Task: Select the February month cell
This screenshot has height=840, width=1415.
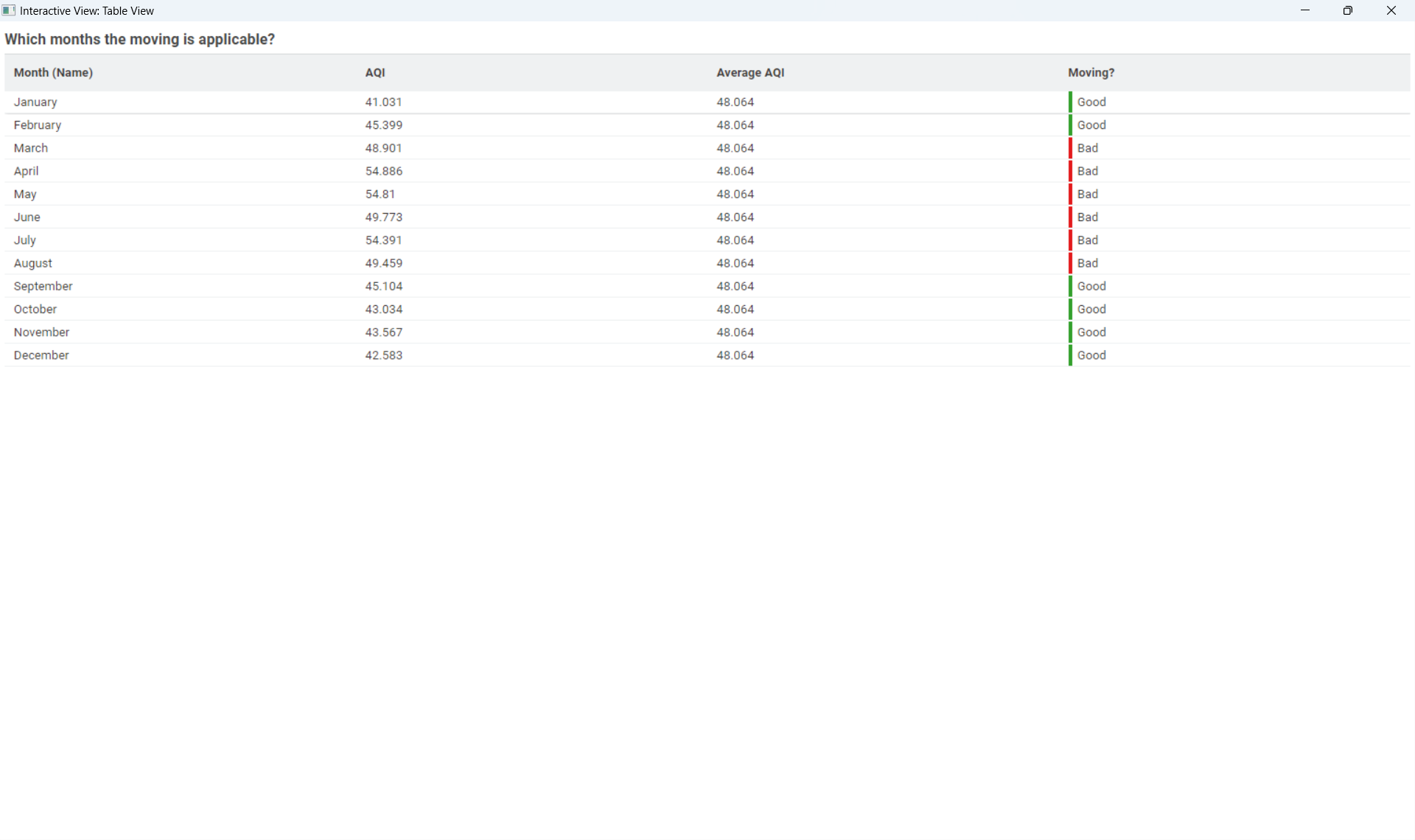Action: (38, 125)
